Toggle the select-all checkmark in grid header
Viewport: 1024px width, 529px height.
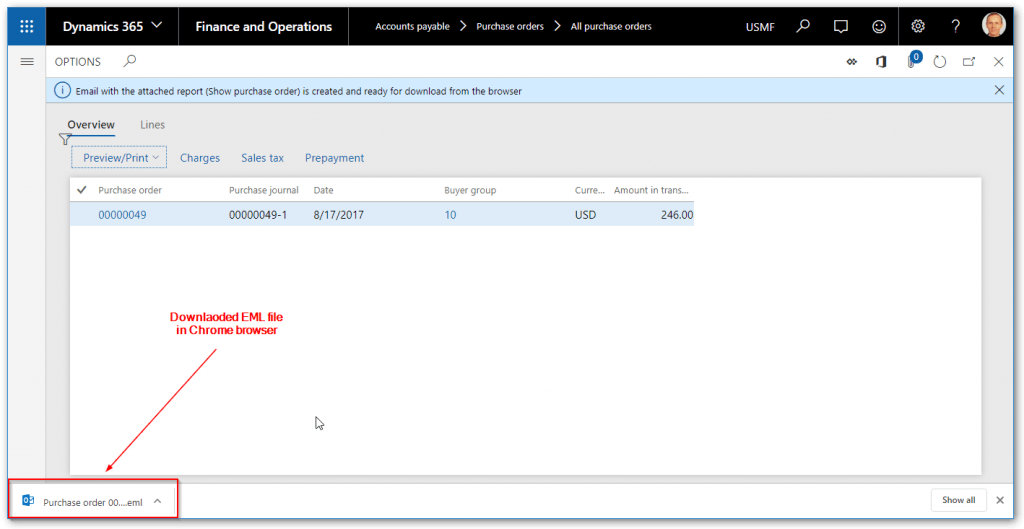82,190
